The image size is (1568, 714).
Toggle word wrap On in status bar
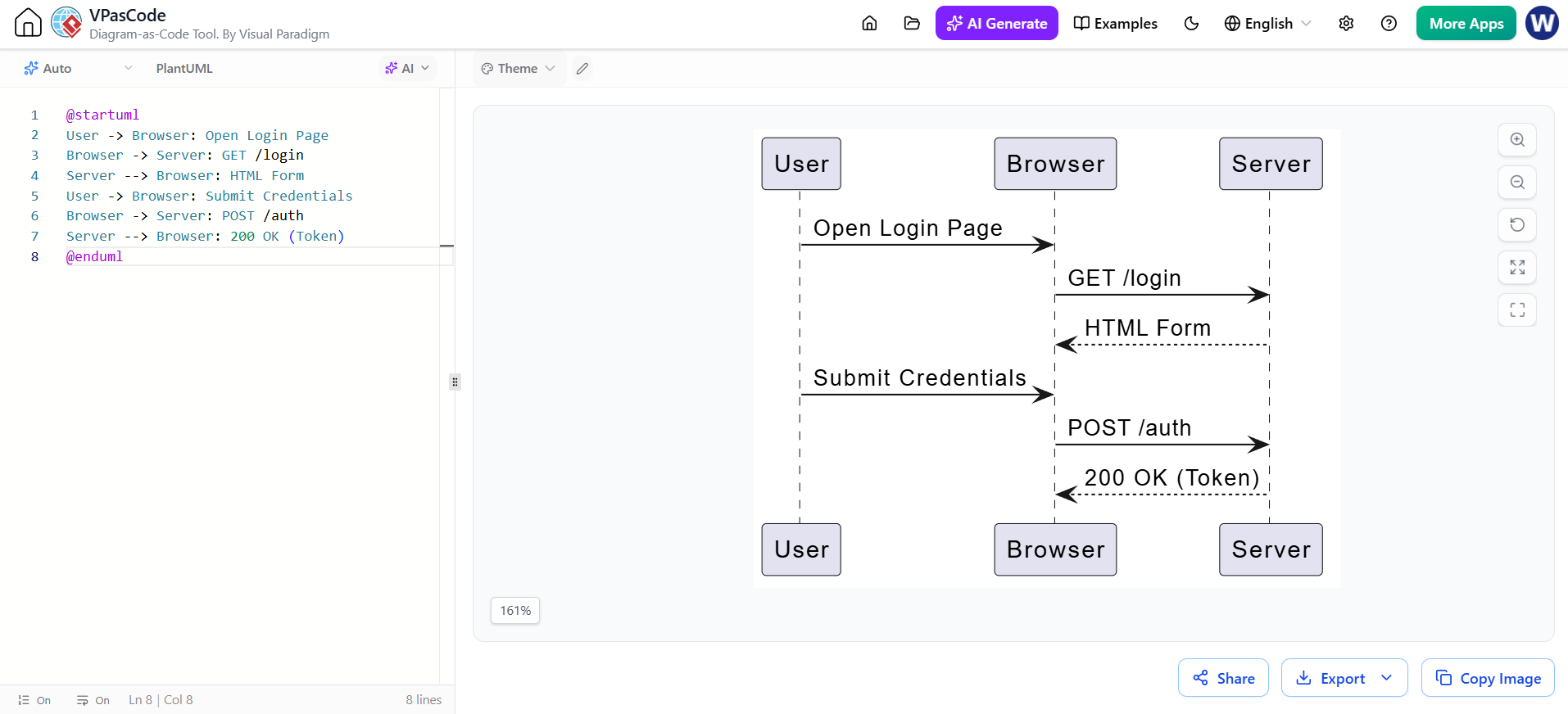click(93, 700)
